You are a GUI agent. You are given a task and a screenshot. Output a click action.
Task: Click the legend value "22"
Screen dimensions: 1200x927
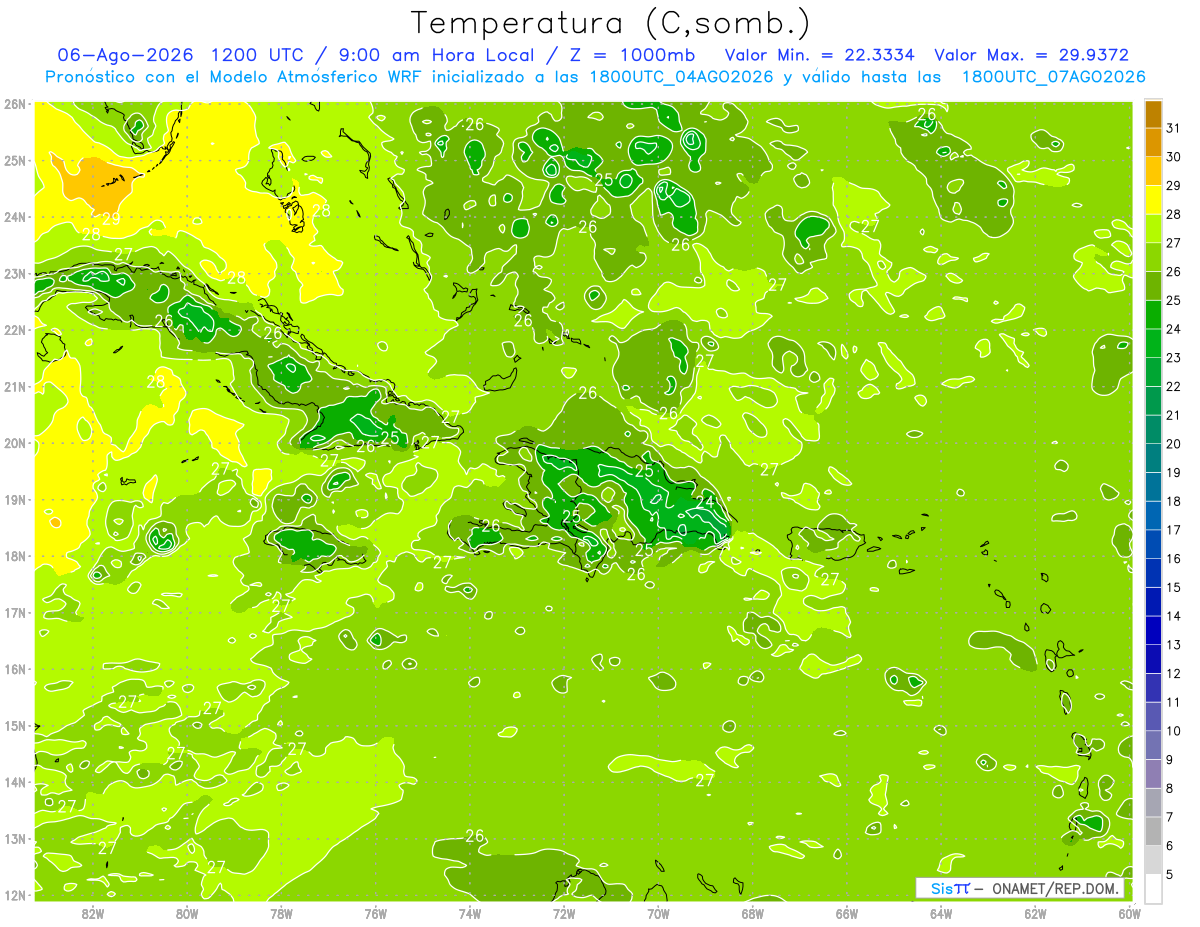point(1174,387)
